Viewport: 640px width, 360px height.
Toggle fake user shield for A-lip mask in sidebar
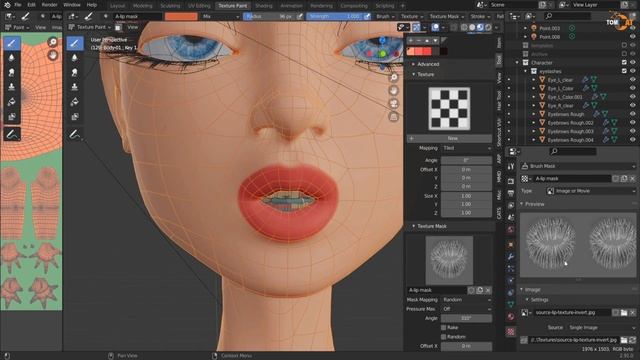tap(471, 290)
